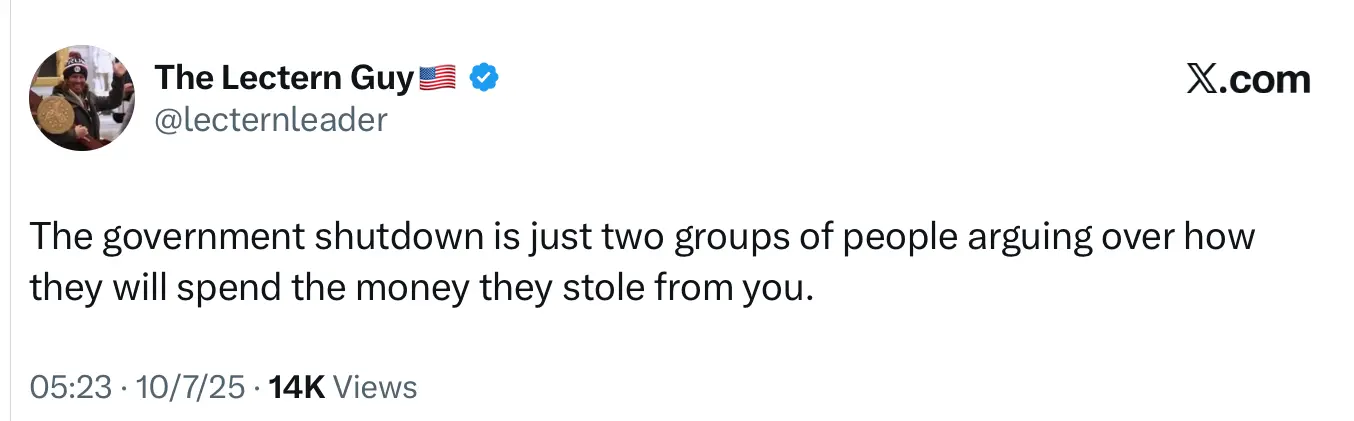1354x421 pixels.
Task: Click the Views label
Action: (x=374, y=387)
